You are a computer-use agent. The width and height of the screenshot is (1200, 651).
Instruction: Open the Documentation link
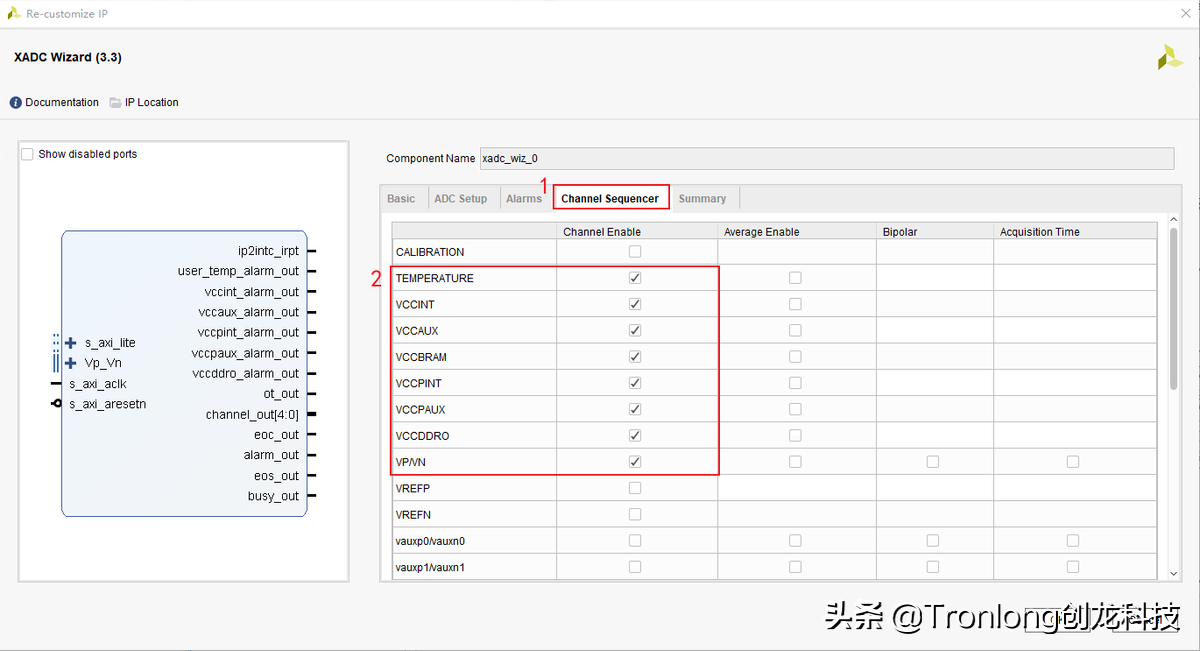click(x=60, y=101)
